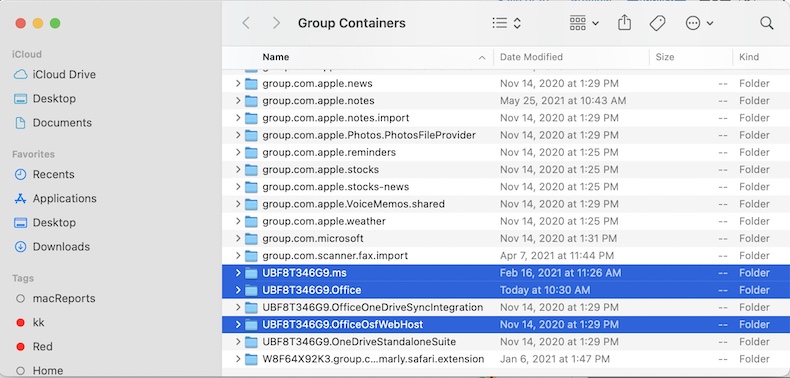Image resolution: width=790 pixels, height=378 pixels.
Task: Select UBF8T346G9.OfficeOsfWebHost row name
Action: 343,325
